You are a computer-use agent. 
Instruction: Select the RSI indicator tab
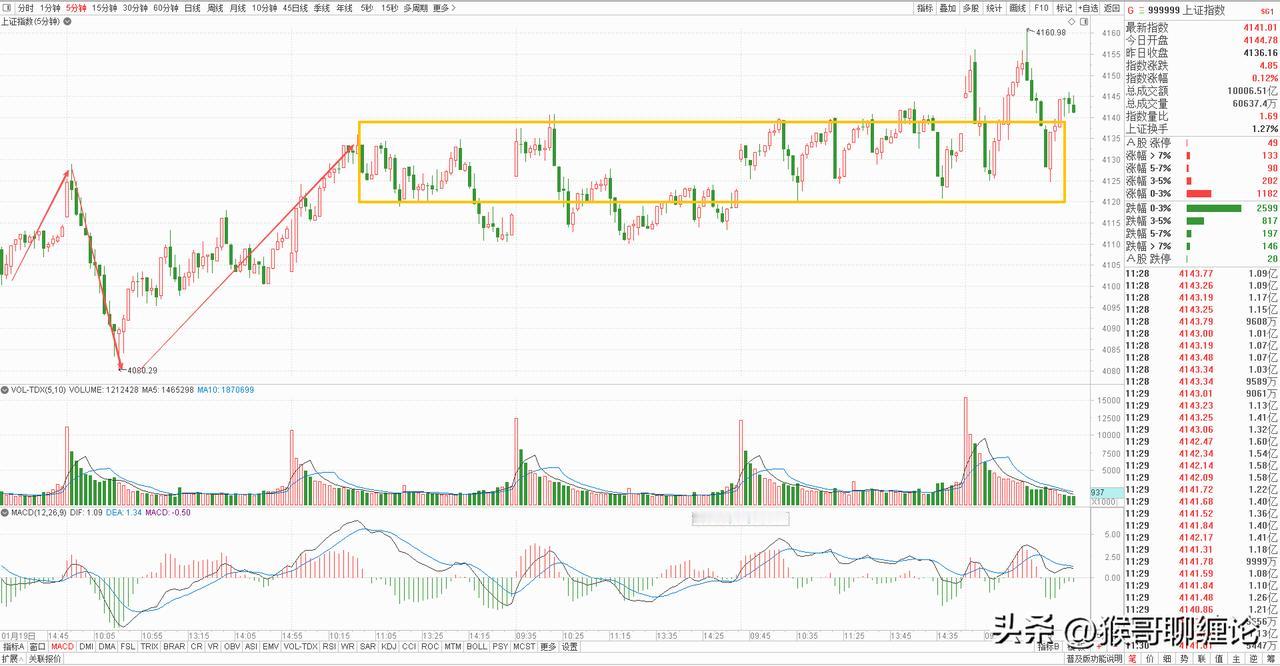[329, 646]
